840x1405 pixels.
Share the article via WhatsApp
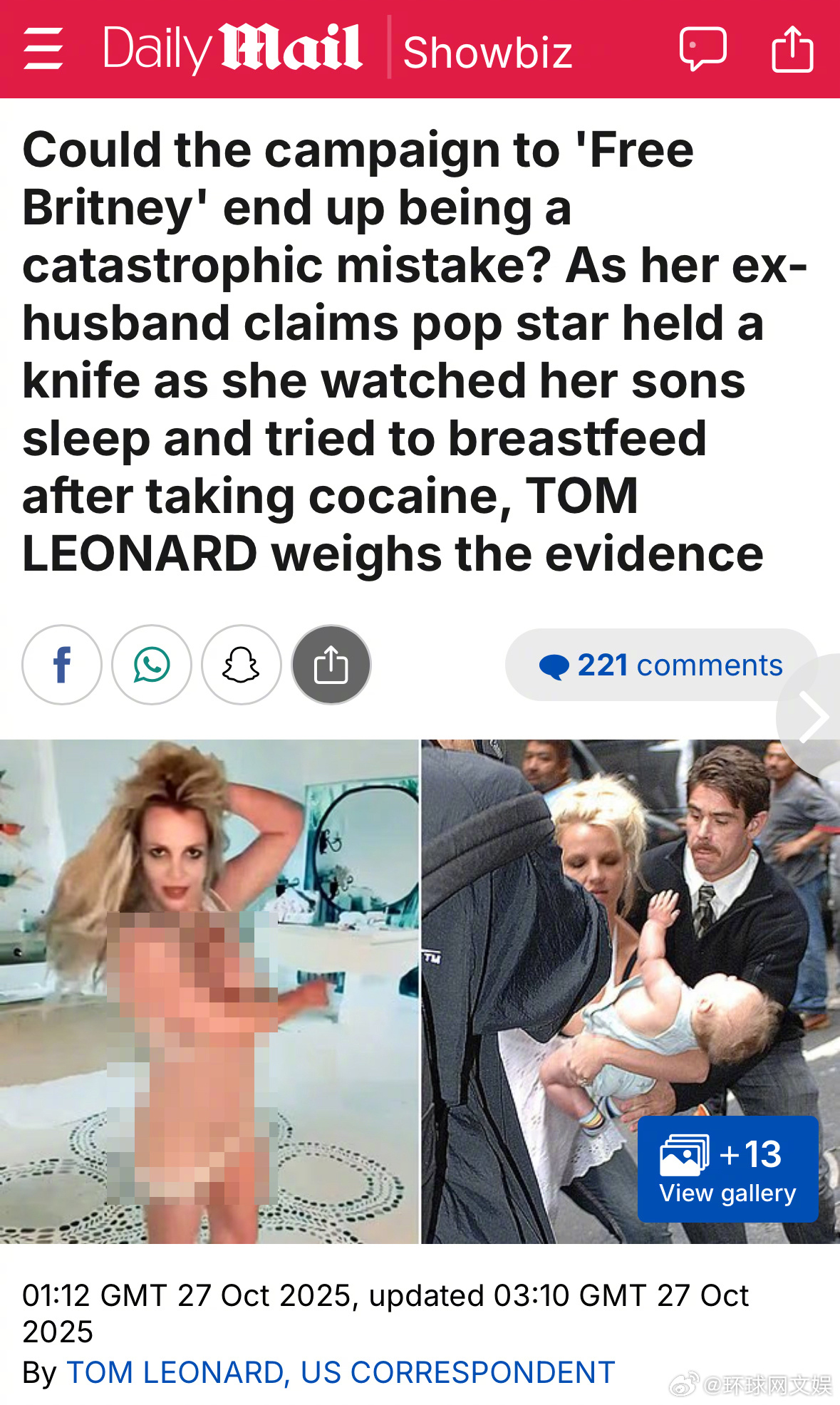pyautogui.click(x=152, y=665)
